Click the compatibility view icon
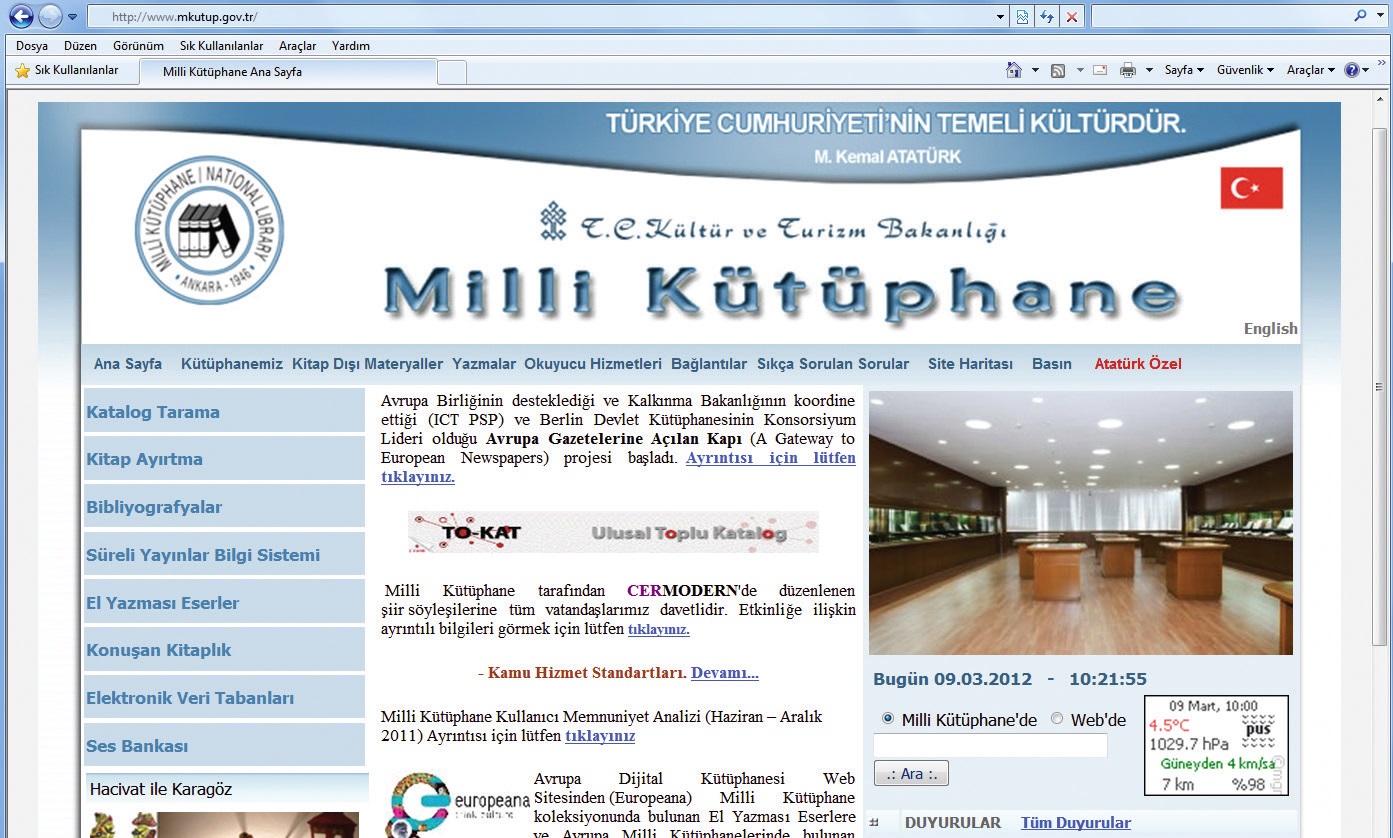 pos(1022,17)
